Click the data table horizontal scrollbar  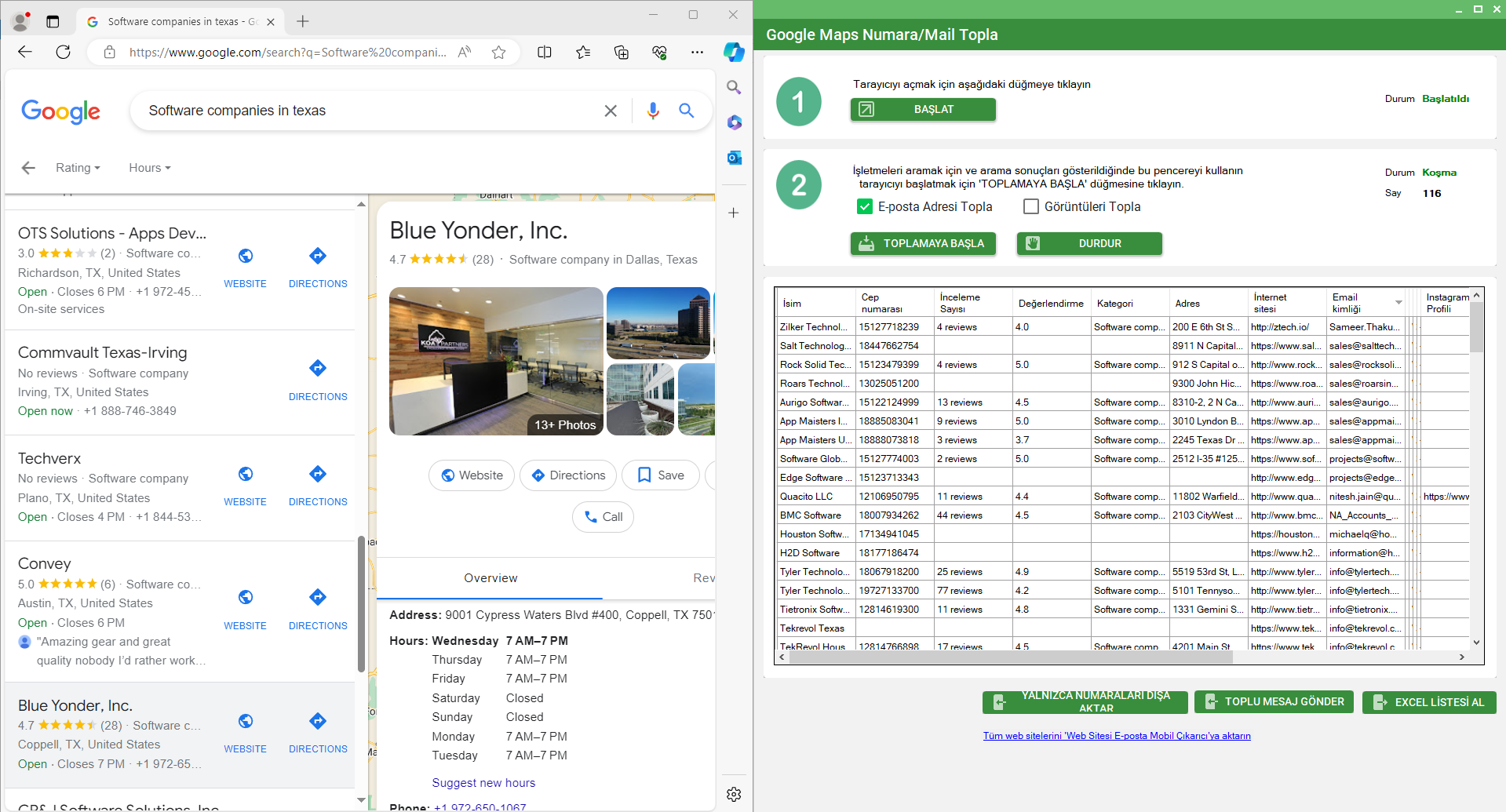[1011, 657]
